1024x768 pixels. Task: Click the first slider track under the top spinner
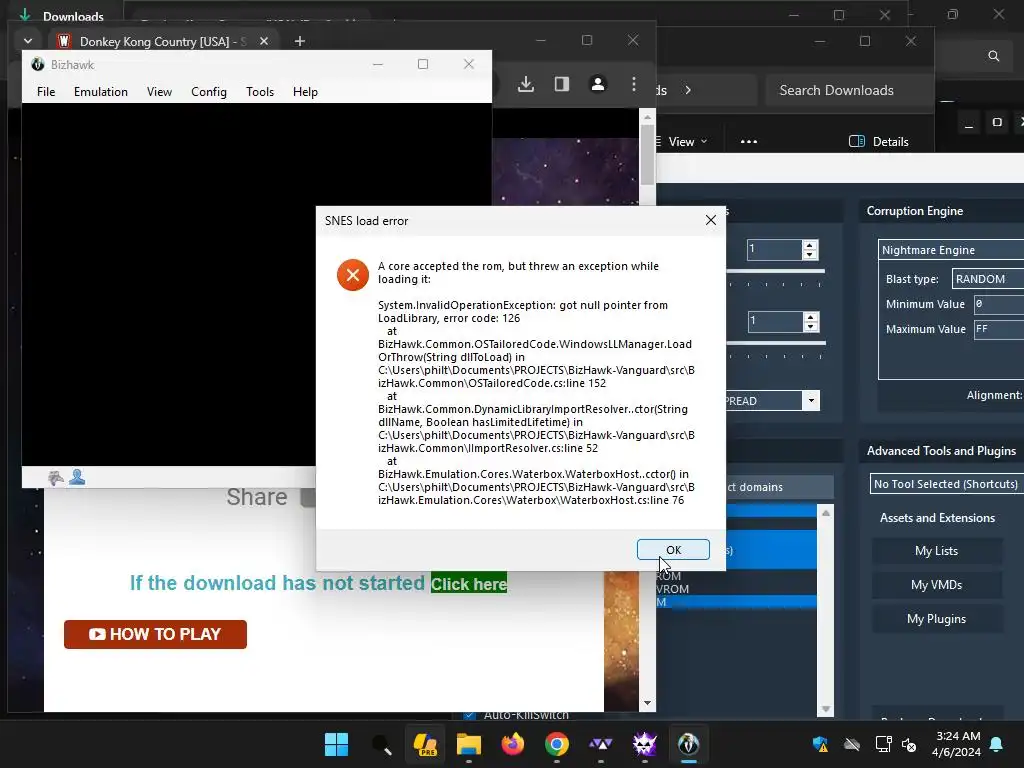tap(775, 271)
